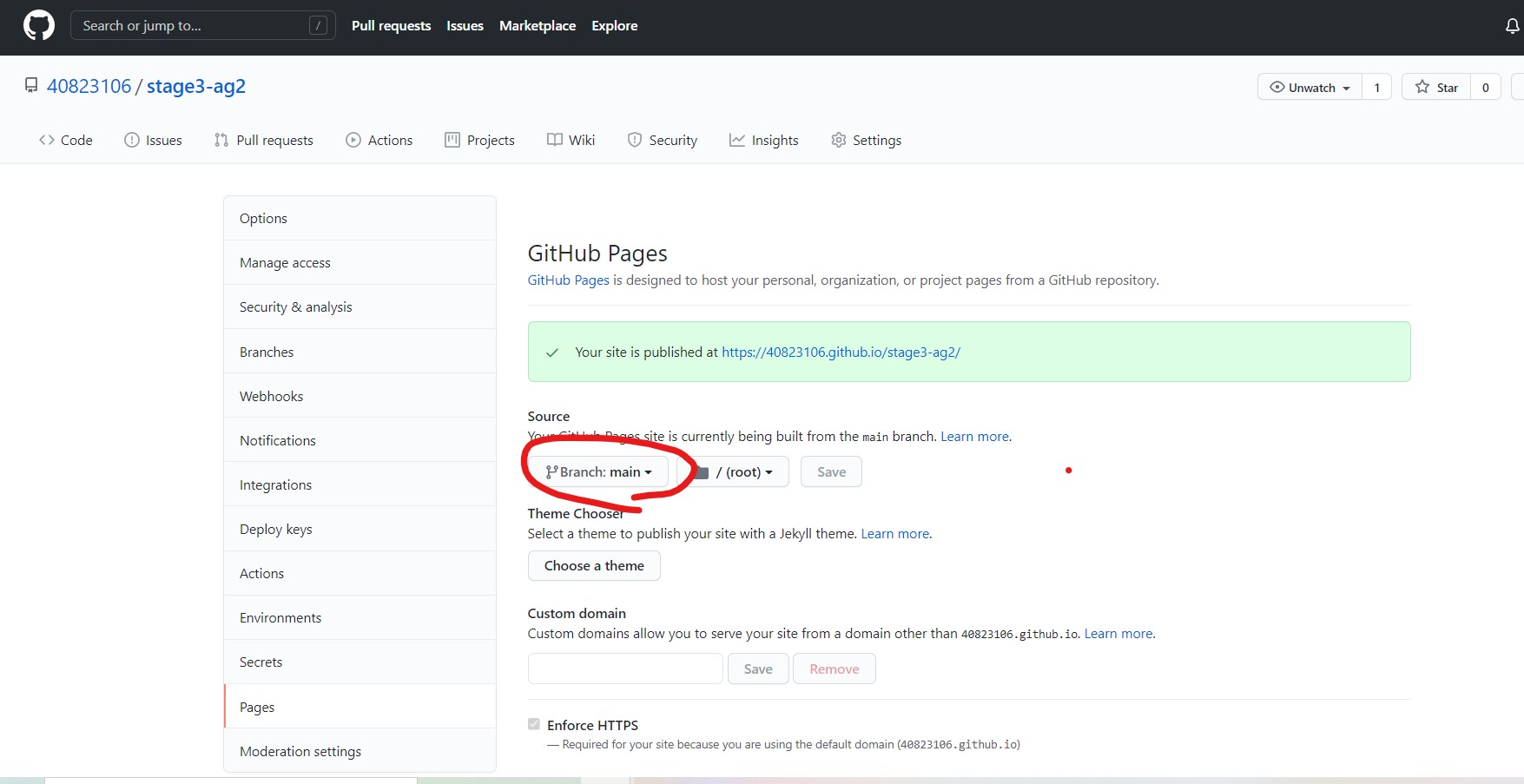Open notifications bell icon
The height and width of the screenshot is (784, 1524).
(1512, 26)
